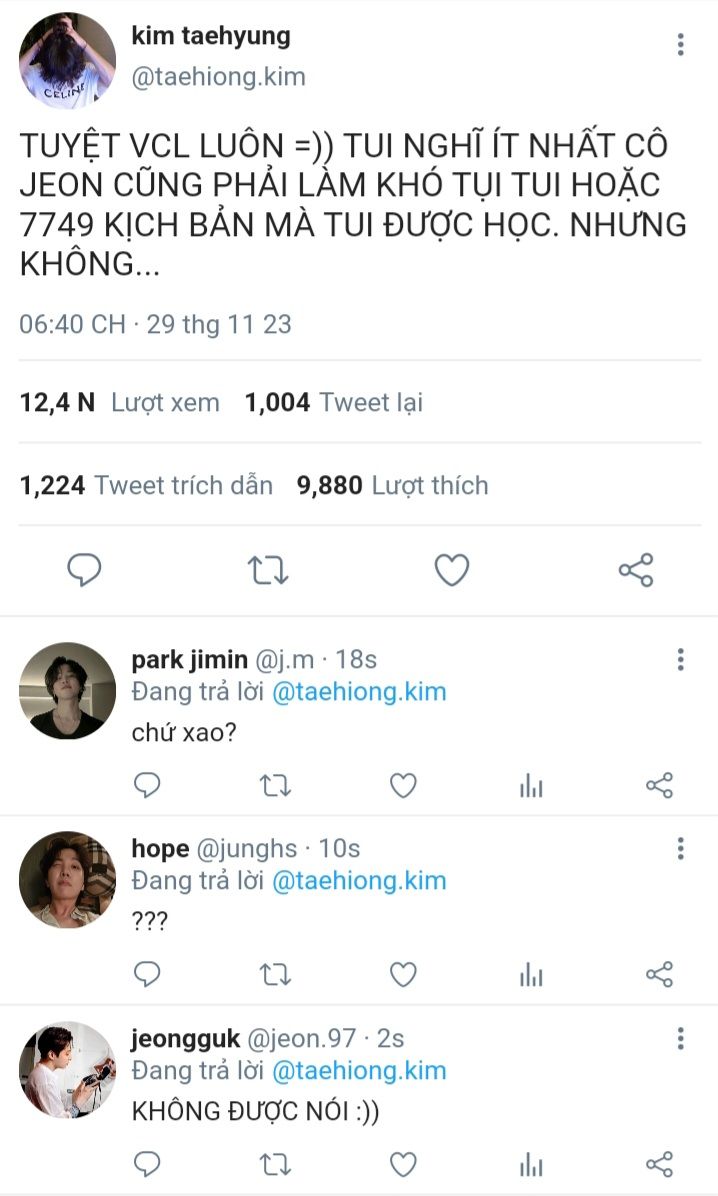Like the main tweet with heart
718x1196 pixels.
(452, 570)
